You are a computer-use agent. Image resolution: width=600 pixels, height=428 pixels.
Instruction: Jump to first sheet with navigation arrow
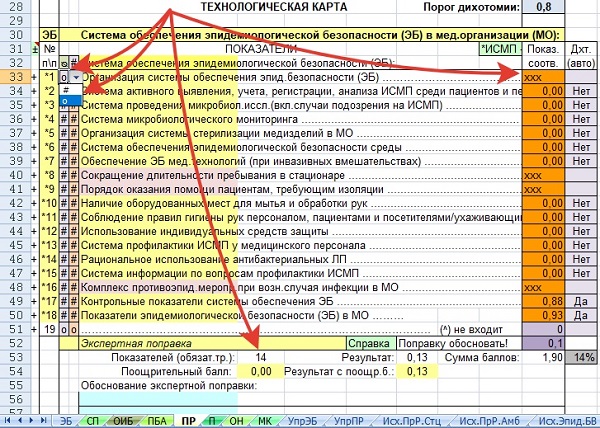click(x=8, y=421)
